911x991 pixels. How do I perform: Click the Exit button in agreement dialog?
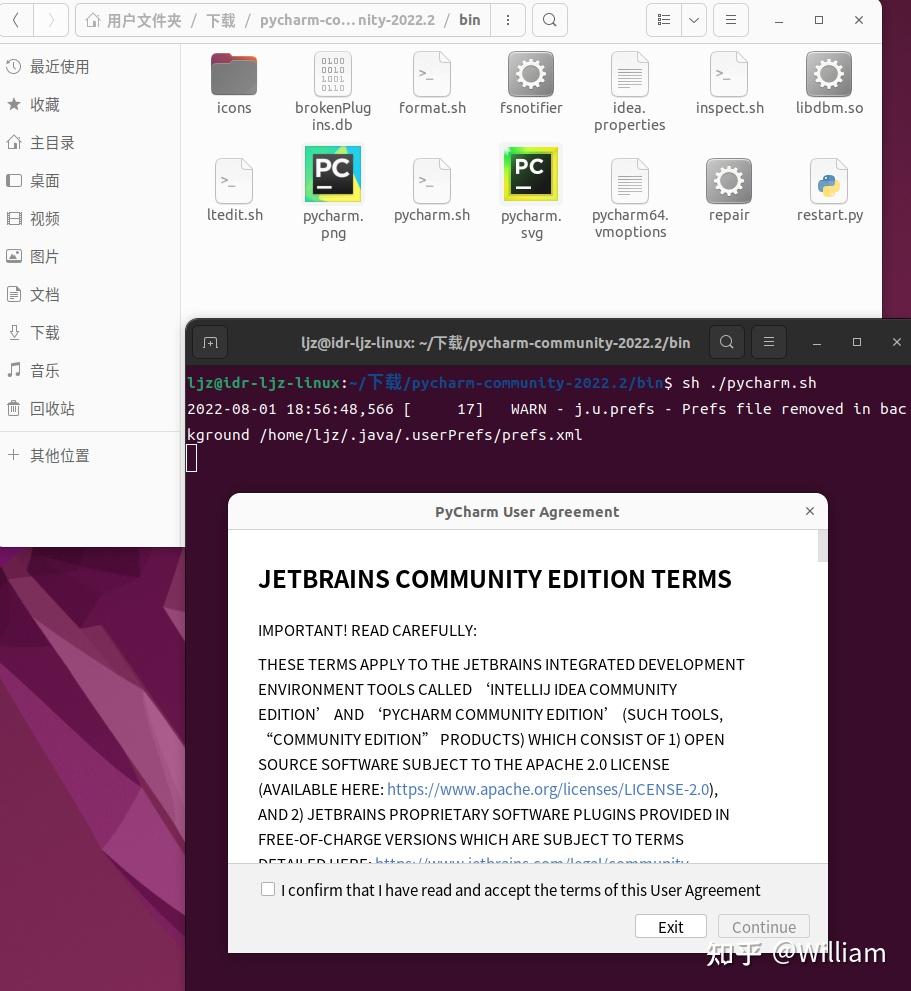pos(670,927)
